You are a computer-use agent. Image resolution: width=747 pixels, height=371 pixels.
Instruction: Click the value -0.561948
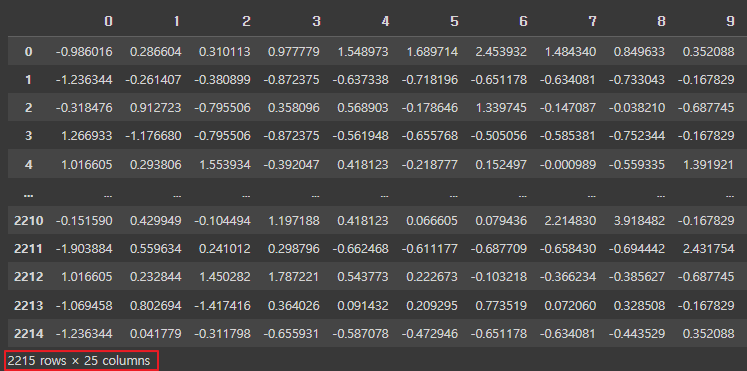(360, 136)
